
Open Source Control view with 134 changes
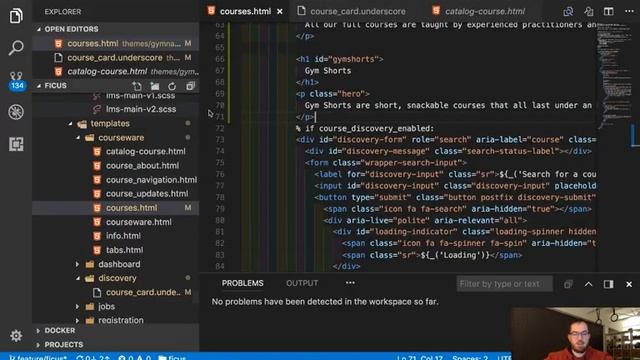point(16,80)
